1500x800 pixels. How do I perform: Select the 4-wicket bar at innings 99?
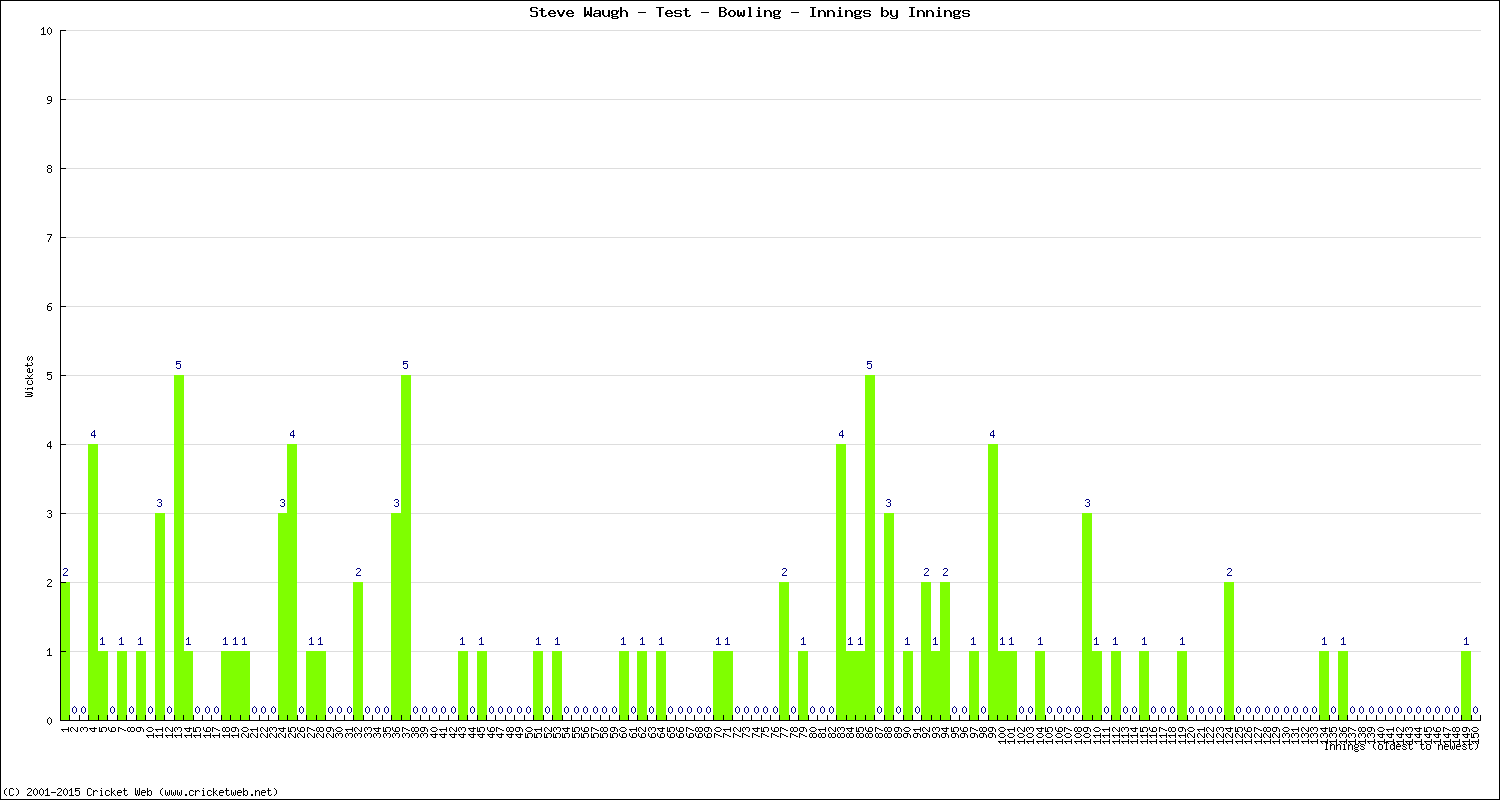993,582
